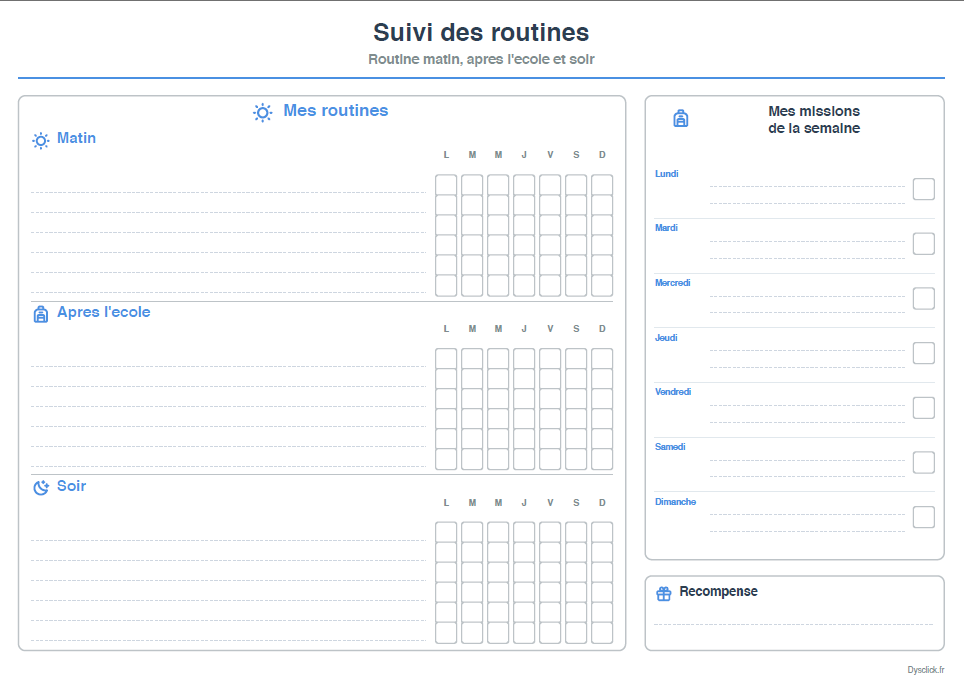Click the Vendredi label

pyautogui.click(x=673, y=392)
